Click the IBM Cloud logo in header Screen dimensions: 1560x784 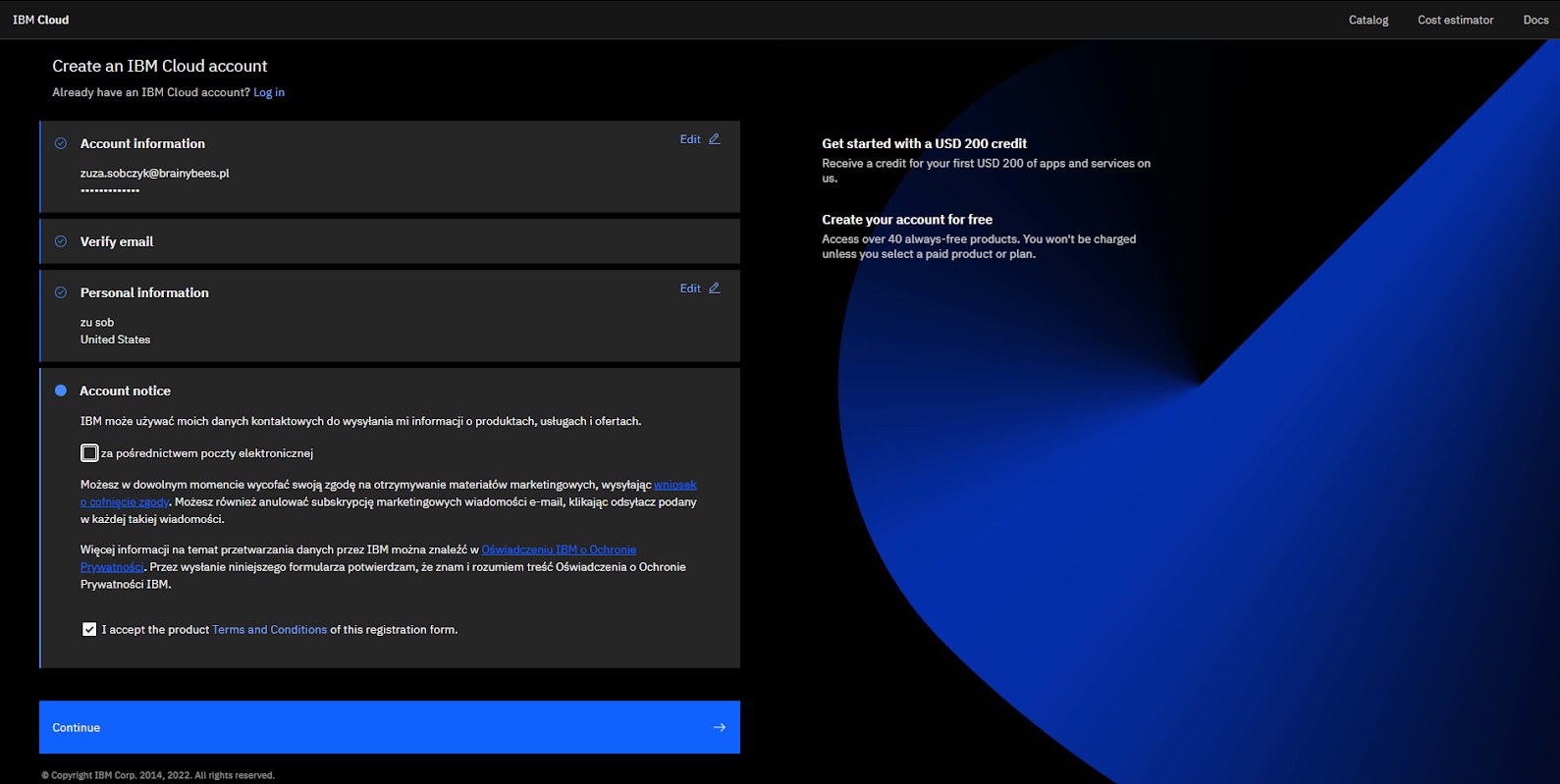click(41, 20)
